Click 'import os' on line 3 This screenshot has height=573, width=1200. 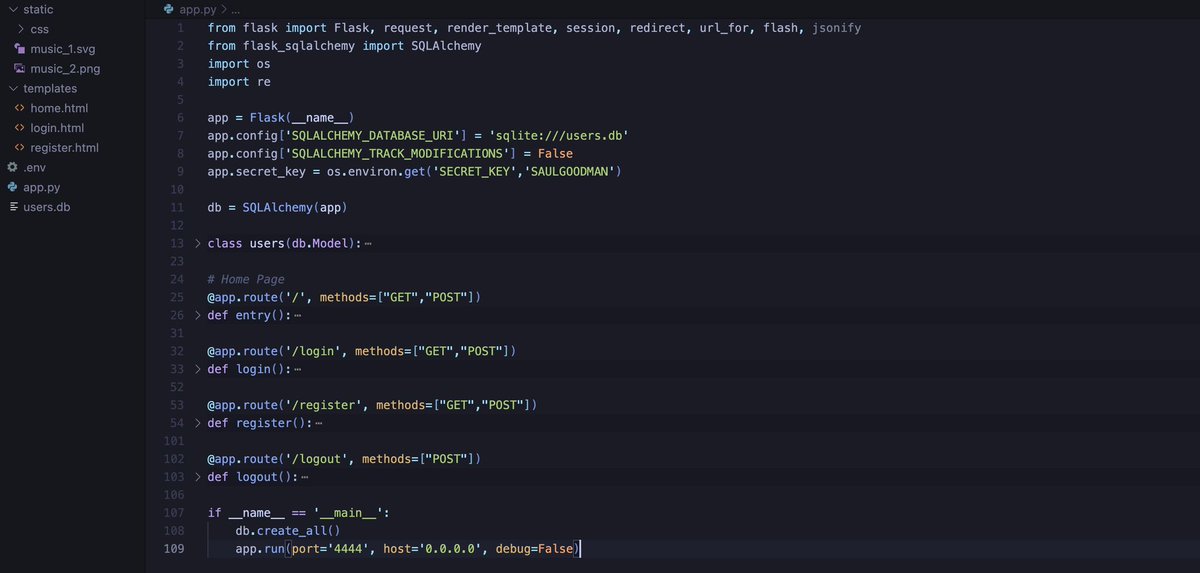[239, 64]
